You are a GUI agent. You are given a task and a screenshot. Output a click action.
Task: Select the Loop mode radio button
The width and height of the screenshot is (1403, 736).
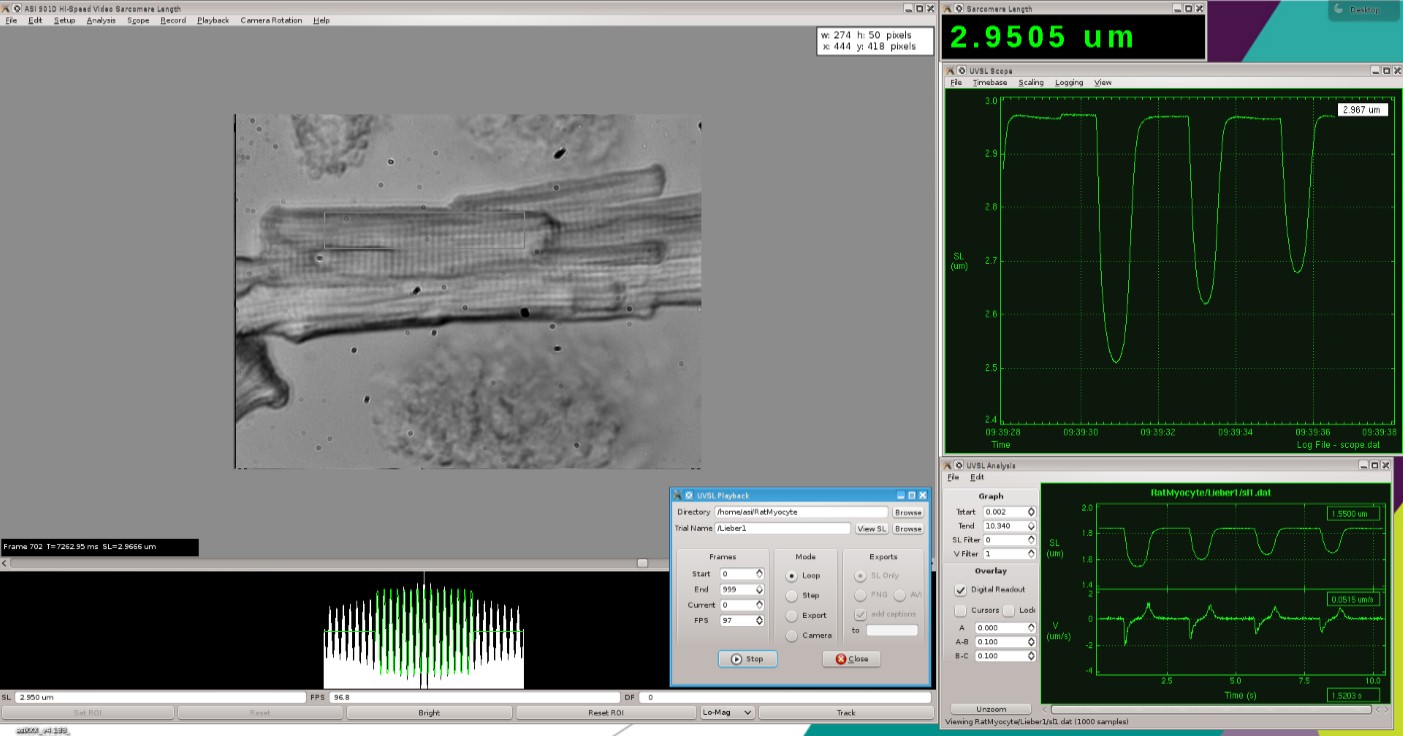point(792,576)
